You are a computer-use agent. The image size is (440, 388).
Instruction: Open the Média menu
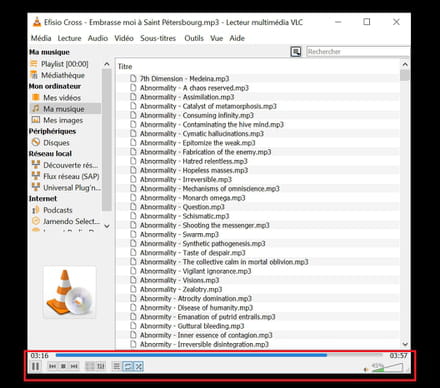click(41, 38)
